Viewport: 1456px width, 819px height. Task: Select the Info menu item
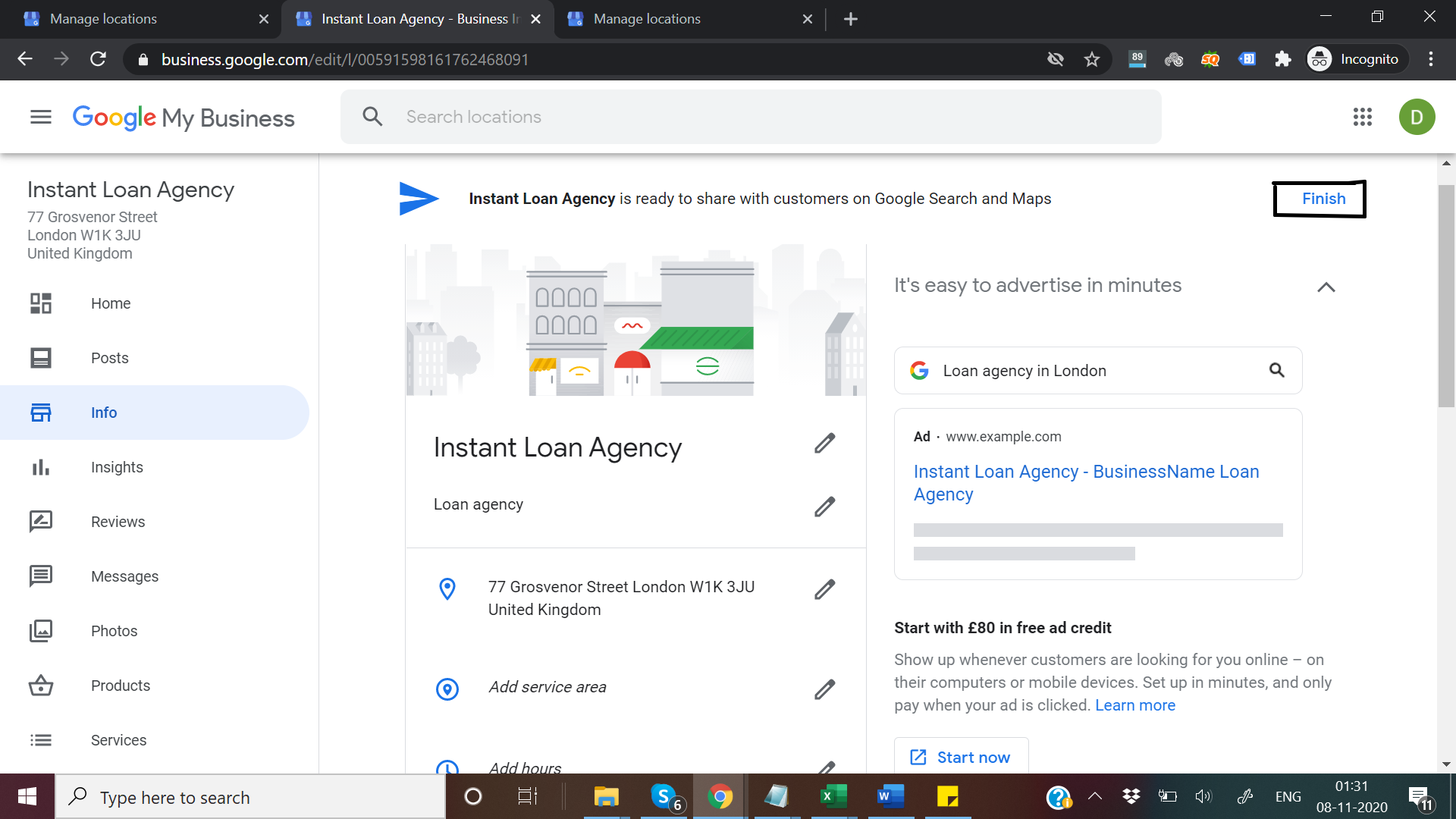[155, 413]
